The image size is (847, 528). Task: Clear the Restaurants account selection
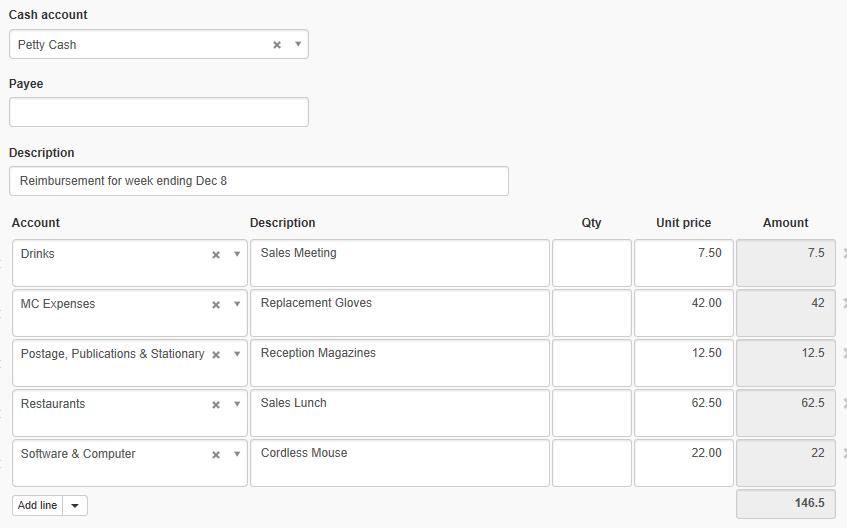tap(216, 405)
